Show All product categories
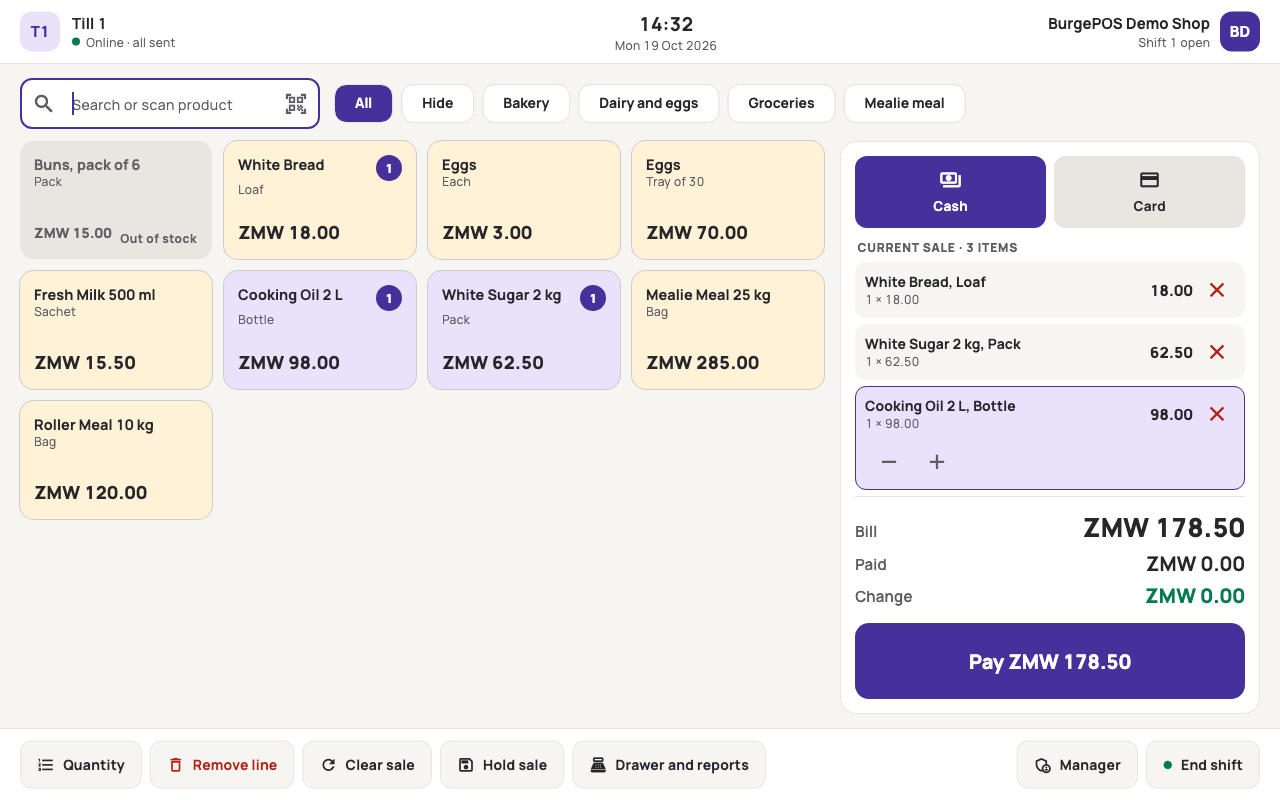Screen dimensions: 1280x800 tap(363, 103)
